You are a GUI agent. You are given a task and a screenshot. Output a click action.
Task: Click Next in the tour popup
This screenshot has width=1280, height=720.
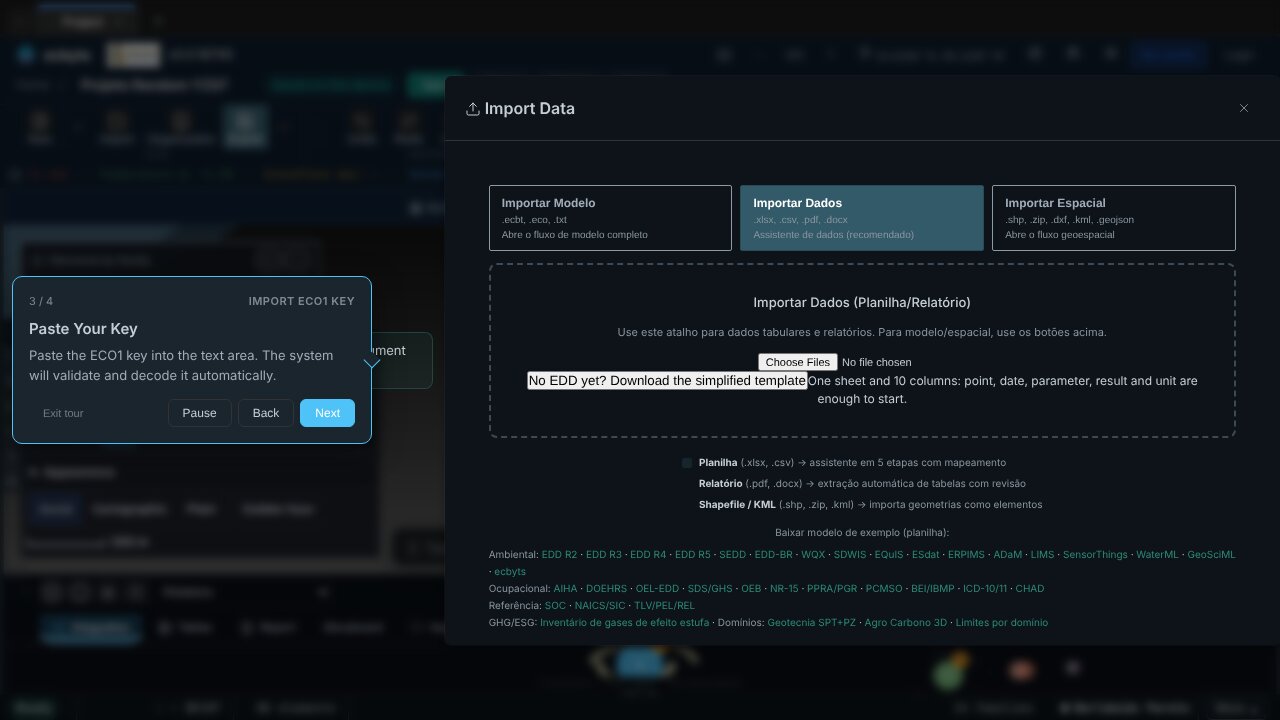327,413
